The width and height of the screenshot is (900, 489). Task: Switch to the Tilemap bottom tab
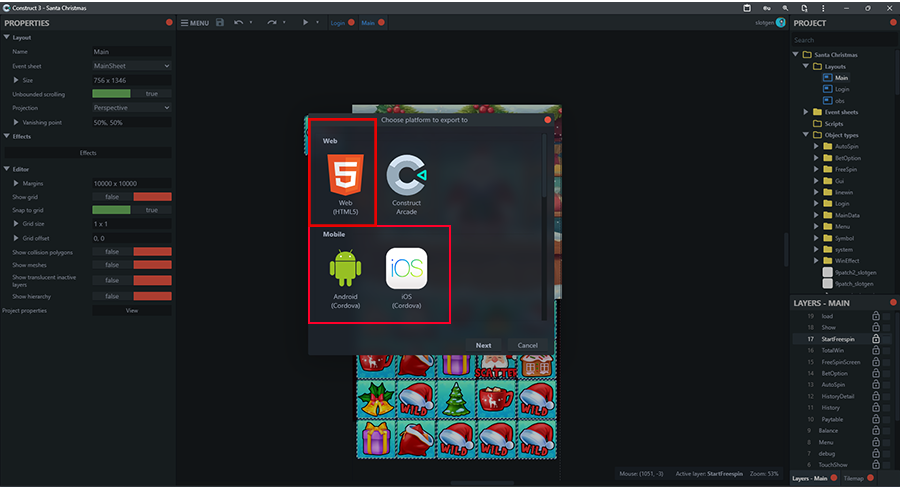point(854,478)
